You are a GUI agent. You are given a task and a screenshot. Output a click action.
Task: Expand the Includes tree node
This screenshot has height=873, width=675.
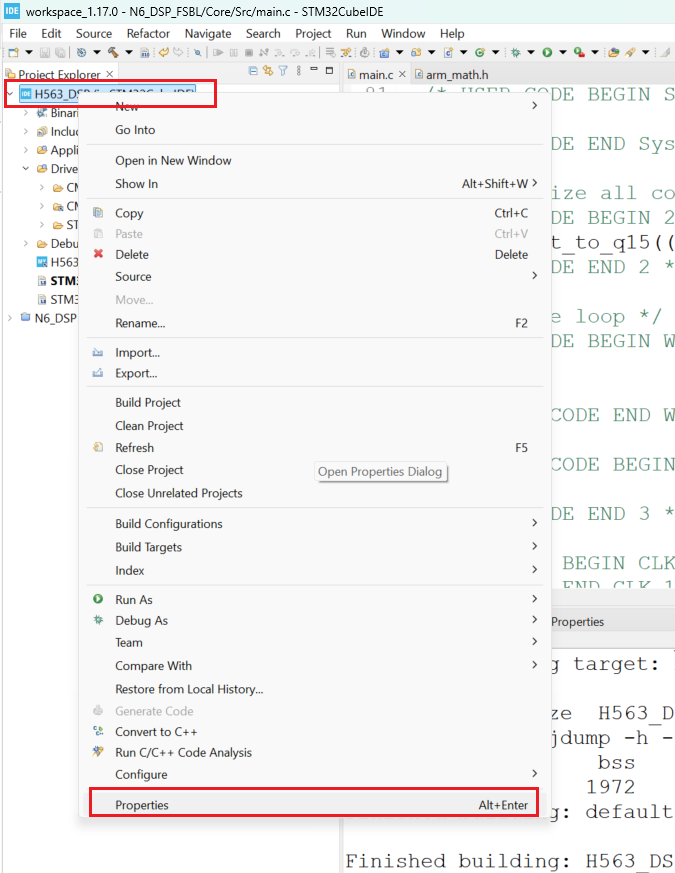click(x=26, y=132)
